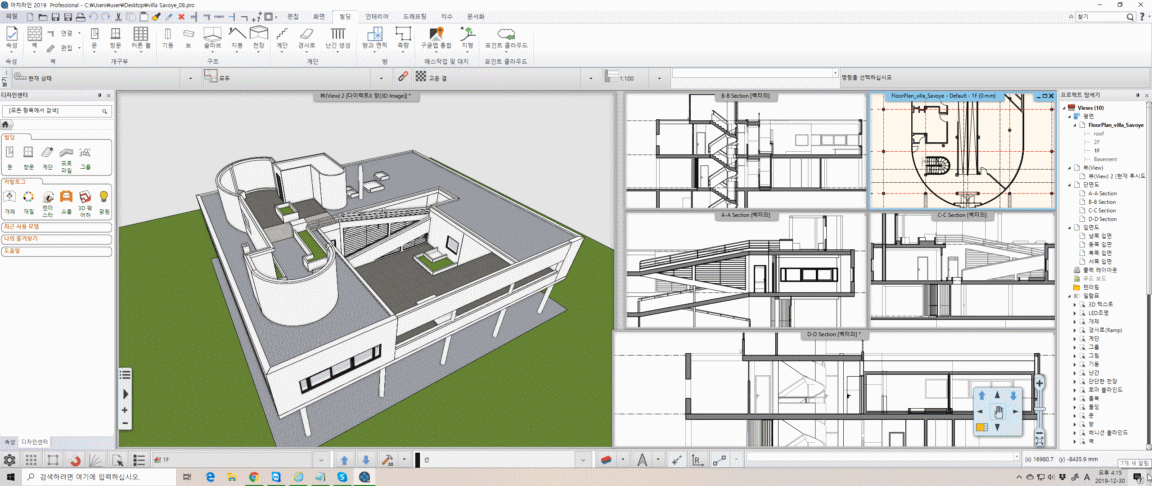Image resolution: width=1152 pixels, height=486 pixels.
Task: Toggle the link chain icon in options bar
Action: pos(403,76)
